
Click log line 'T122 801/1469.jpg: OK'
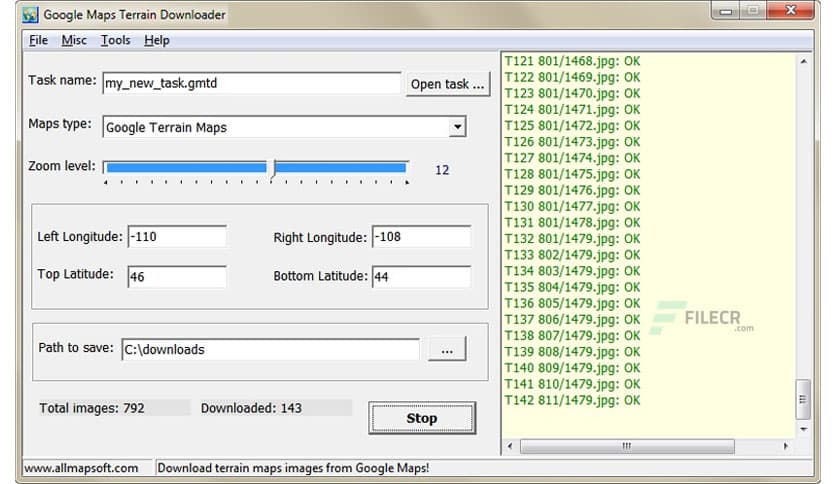[572, 77]
